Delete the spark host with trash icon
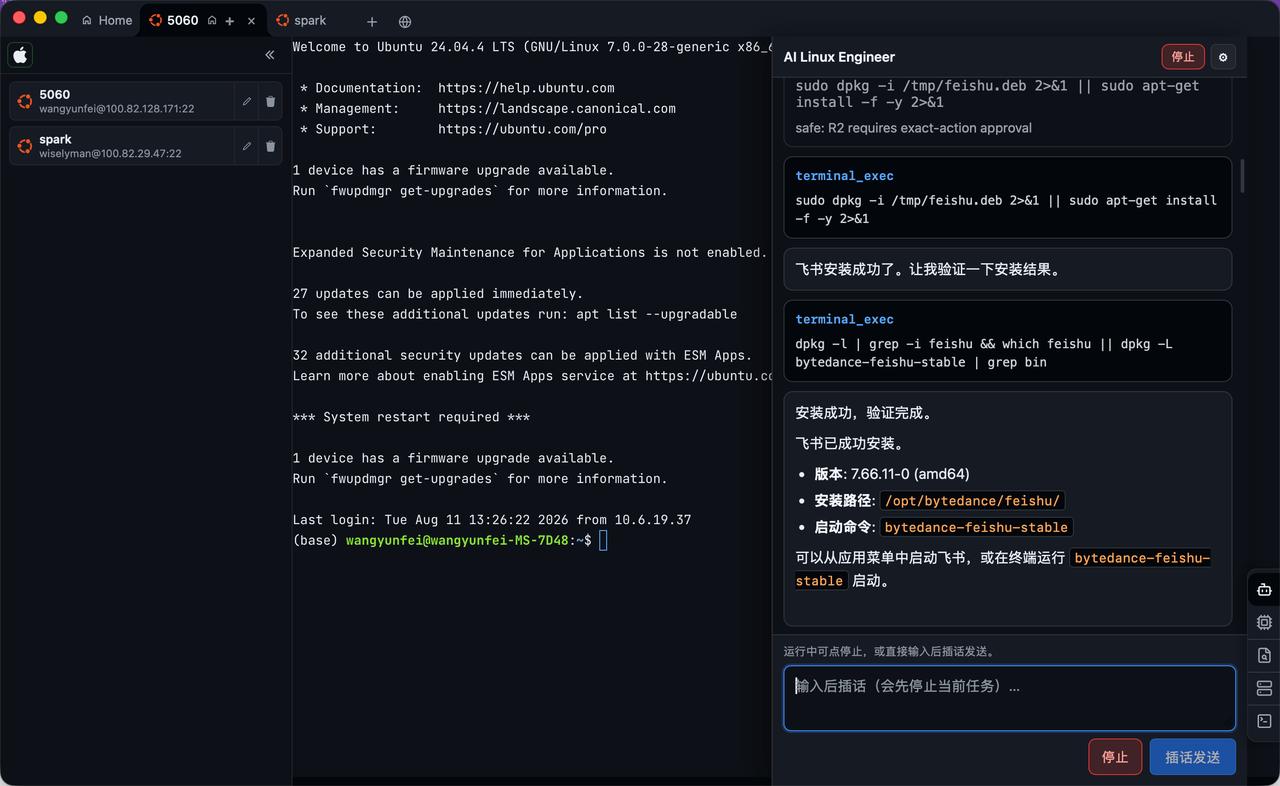The width and height of the screenshot is (1280, 786). [x=270, y=146]
